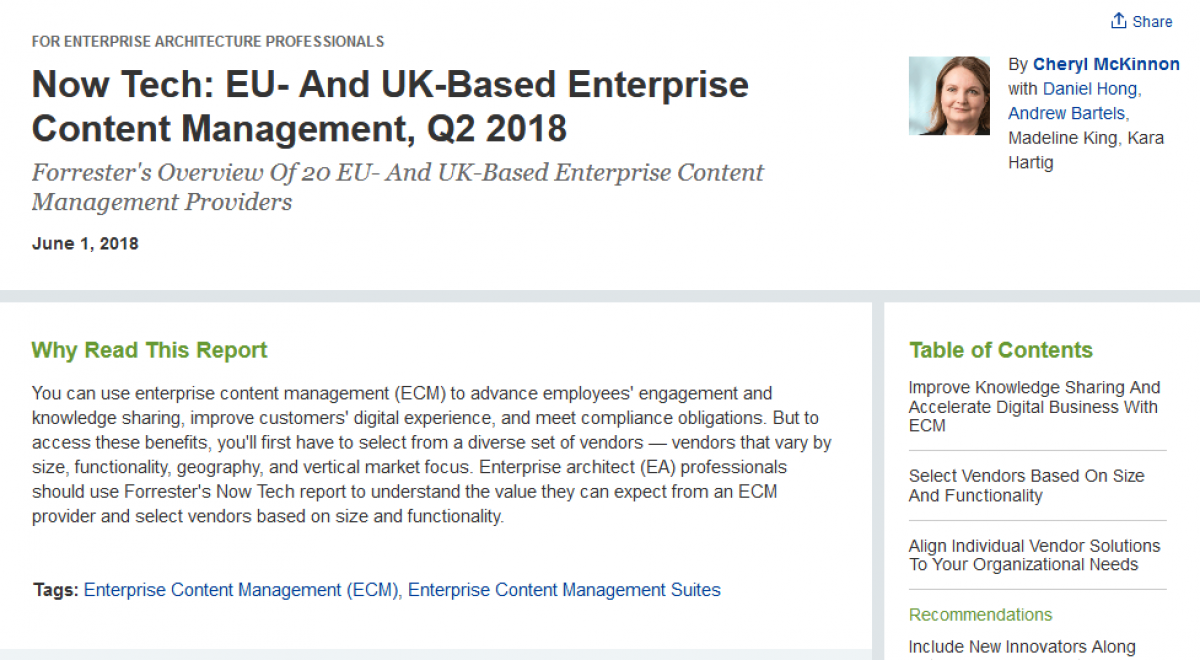Click the italic report subtitle text
The height and width of the screenshot is (660, 1200).
pyautogui.click(x=396, y=186)
